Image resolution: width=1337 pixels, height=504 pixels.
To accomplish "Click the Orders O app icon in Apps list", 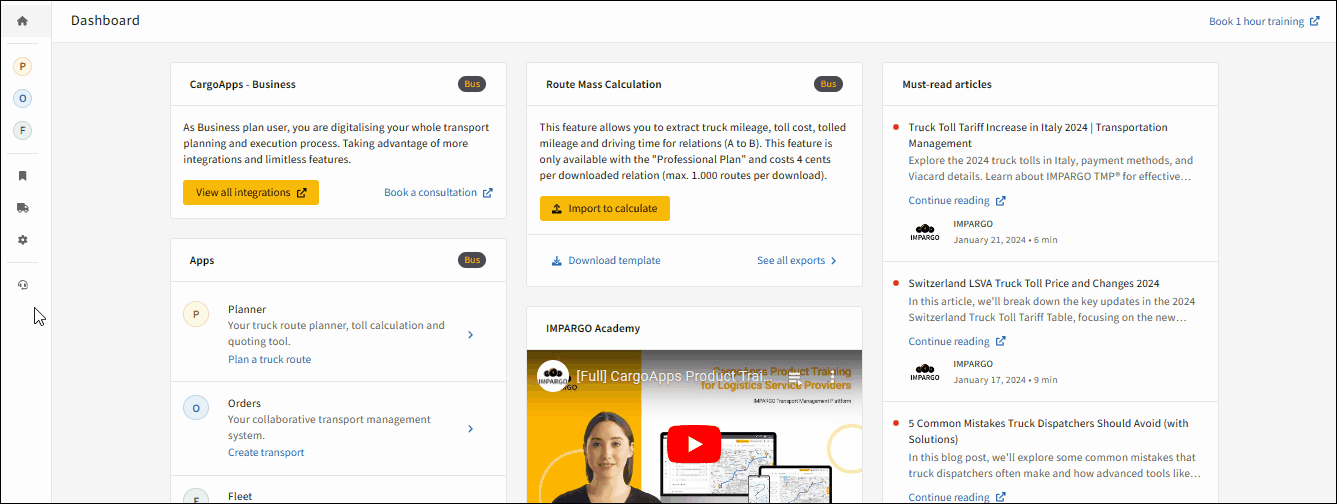I will tap(196, 408).
